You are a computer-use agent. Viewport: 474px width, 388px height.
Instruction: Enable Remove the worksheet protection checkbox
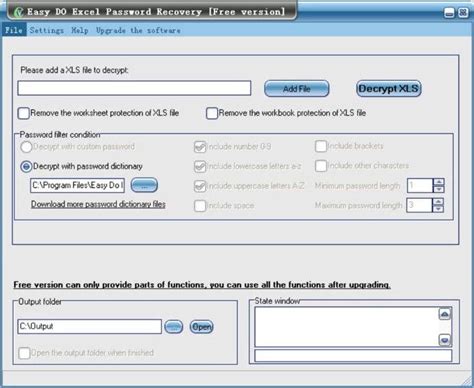pos(24,113)
